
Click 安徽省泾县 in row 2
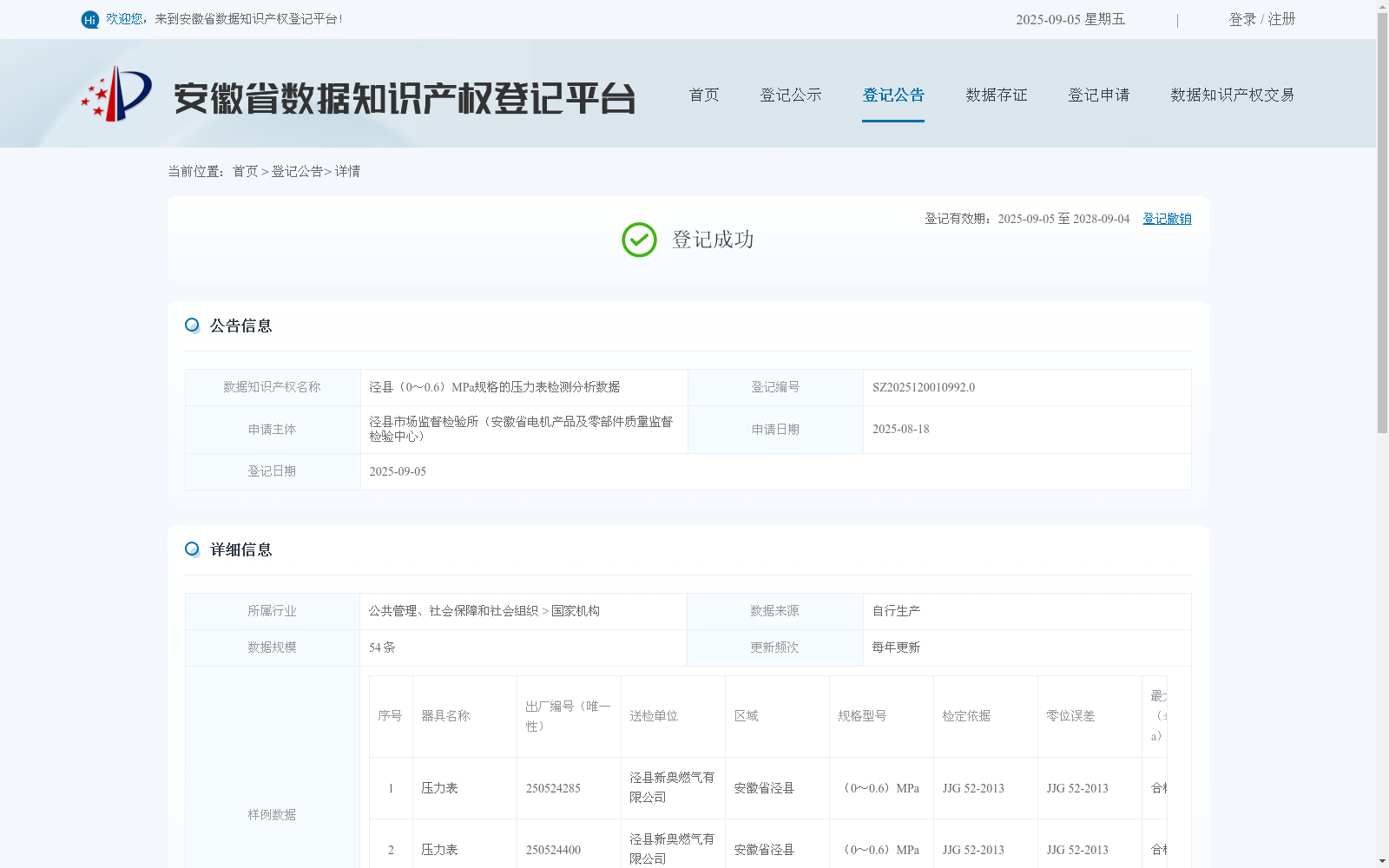764,851
